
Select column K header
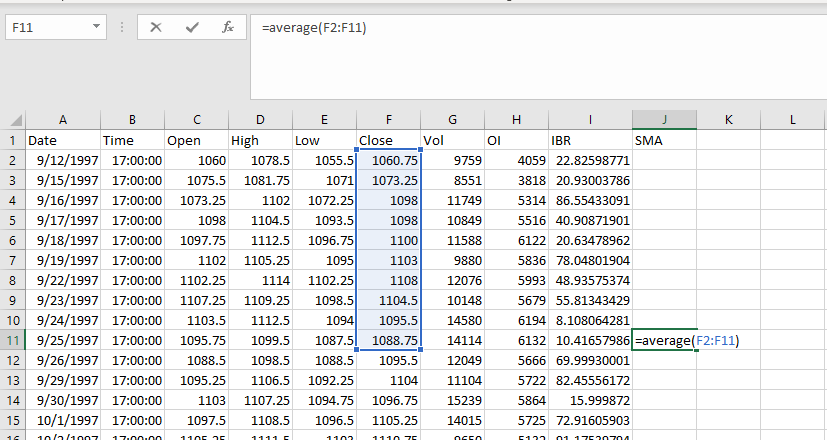[x=728, y=120]
